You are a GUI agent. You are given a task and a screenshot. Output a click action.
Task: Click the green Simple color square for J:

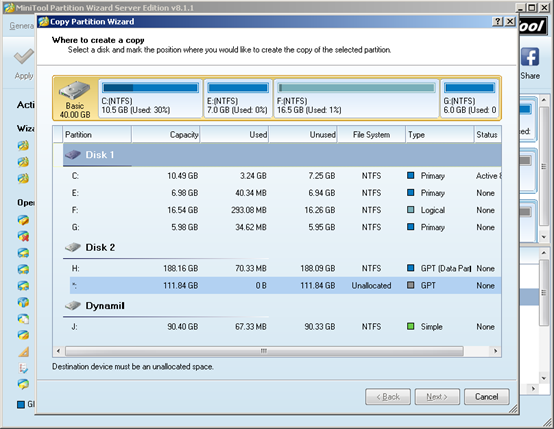(x=411, y=326)
